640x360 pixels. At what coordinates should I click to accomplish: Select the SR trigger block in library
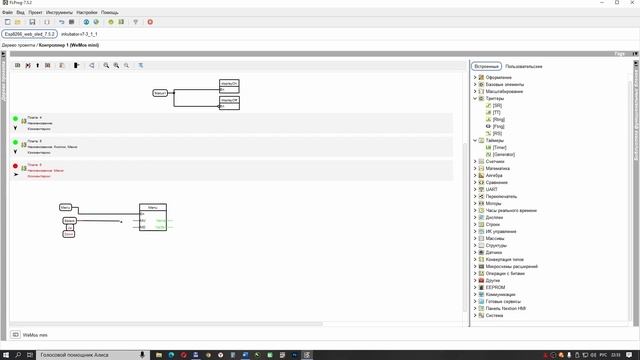(494, 105)
